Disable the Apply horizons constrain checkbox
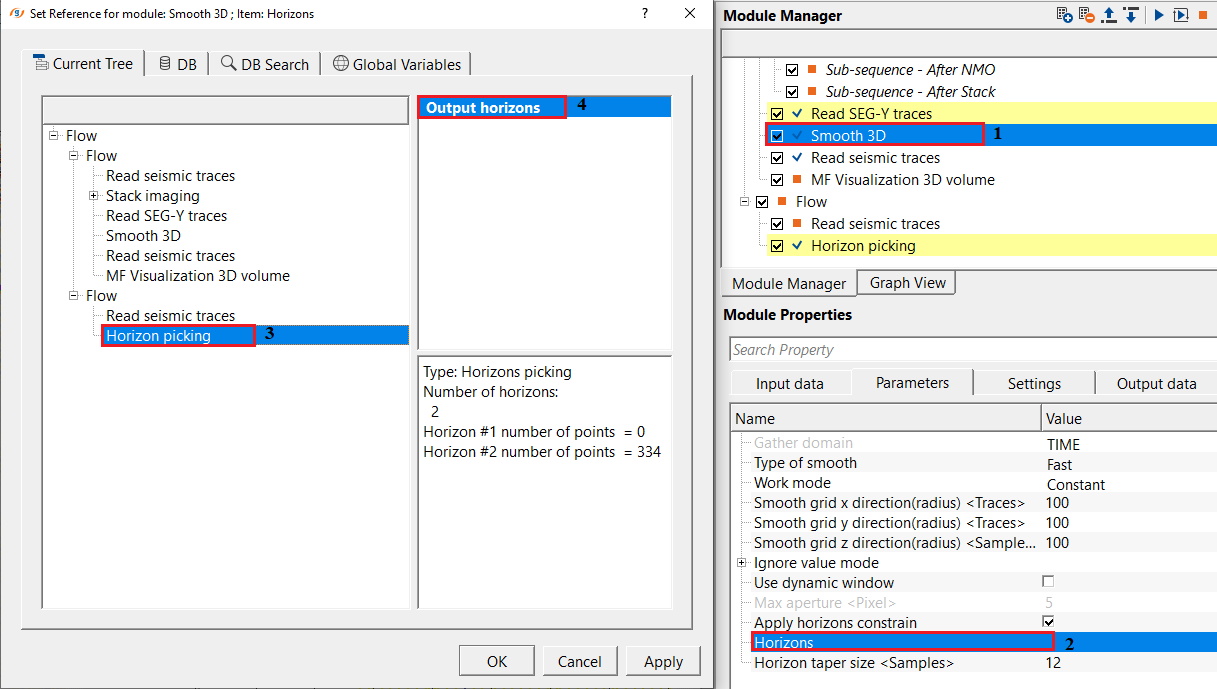This screenshot has width=1217, height=689. tap(1048, 622)
